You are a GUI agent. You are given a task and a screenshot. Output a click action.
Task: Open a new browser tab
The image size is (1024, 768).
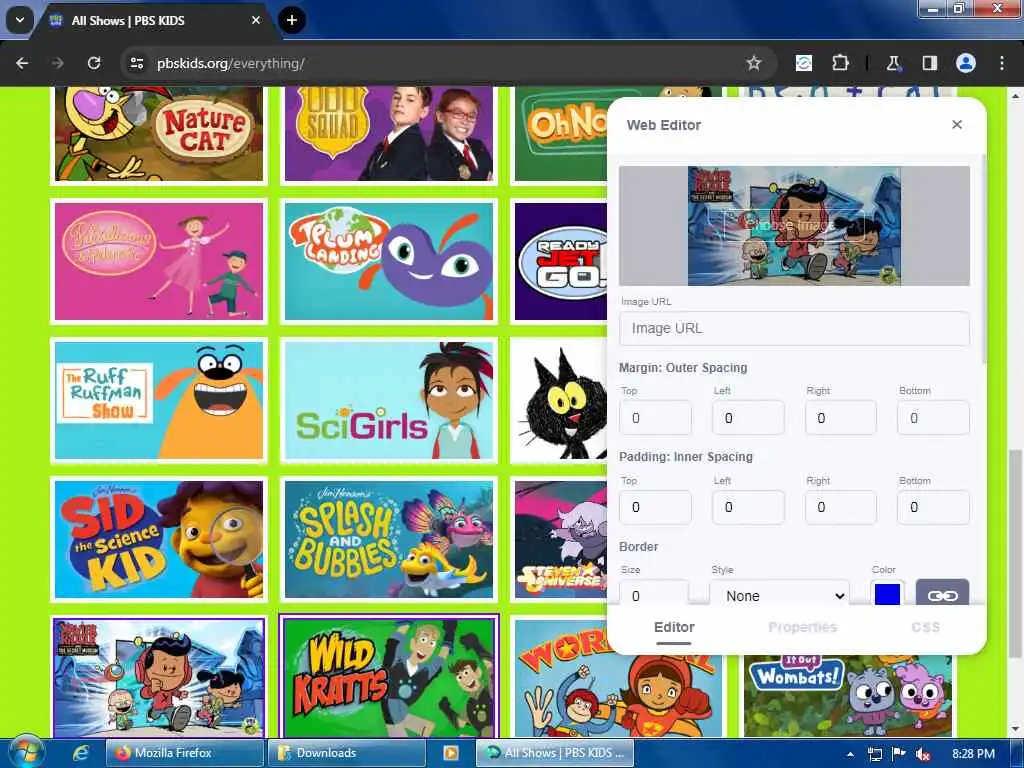point(292,20)
